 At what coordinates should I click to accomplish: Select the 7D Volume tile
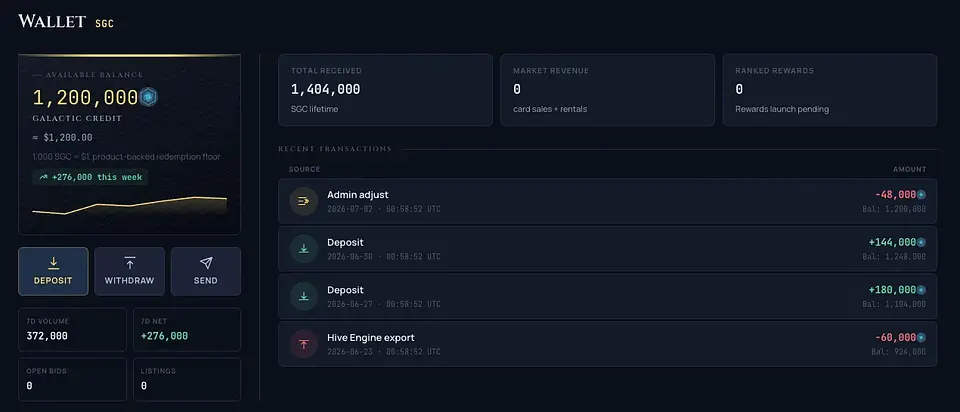(72, 329)
